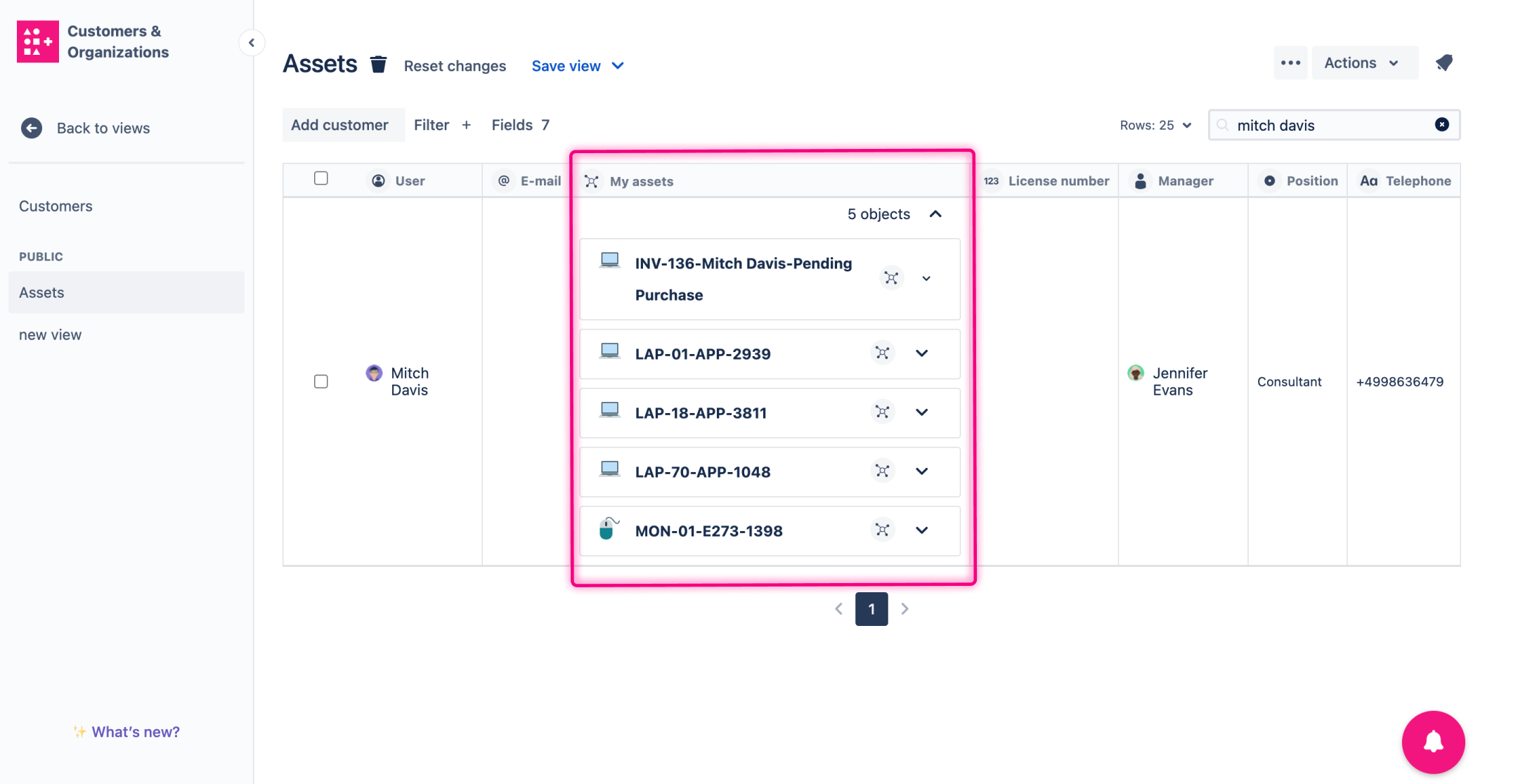
Task: Open the Rows: 25 dropdown
Action: (1155, 125)
